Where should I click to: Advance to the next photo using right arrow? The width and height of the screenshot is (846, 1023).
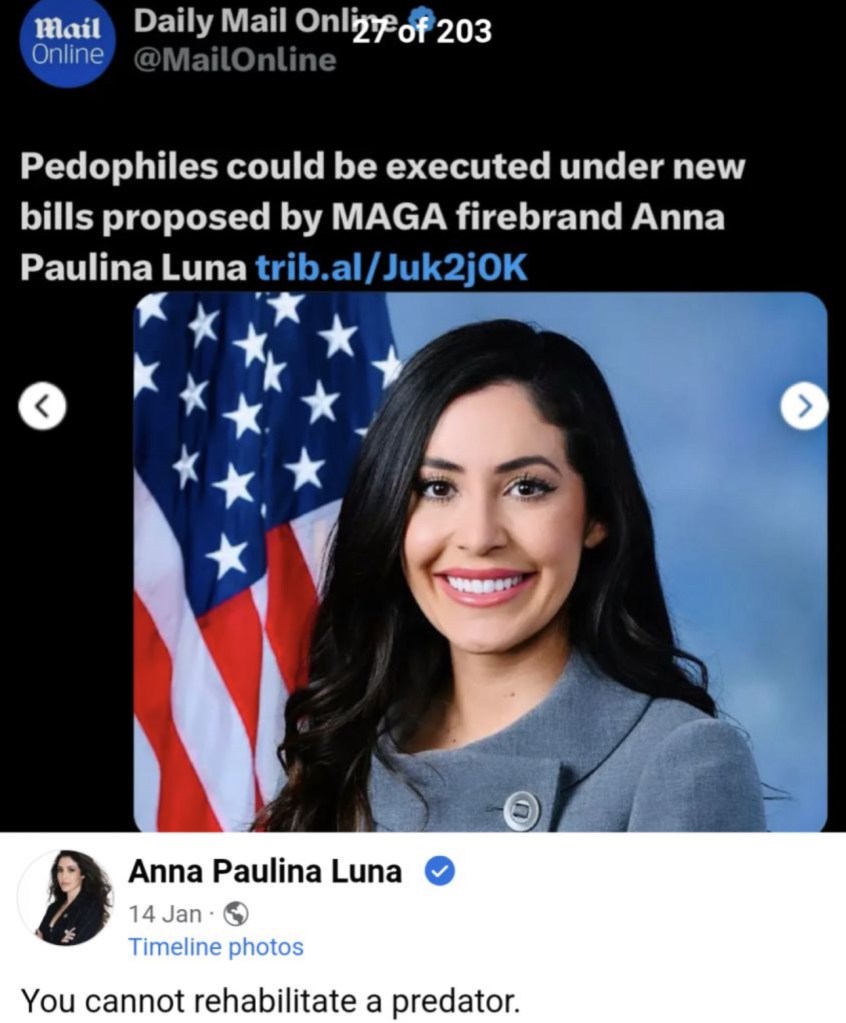[804, 406]
